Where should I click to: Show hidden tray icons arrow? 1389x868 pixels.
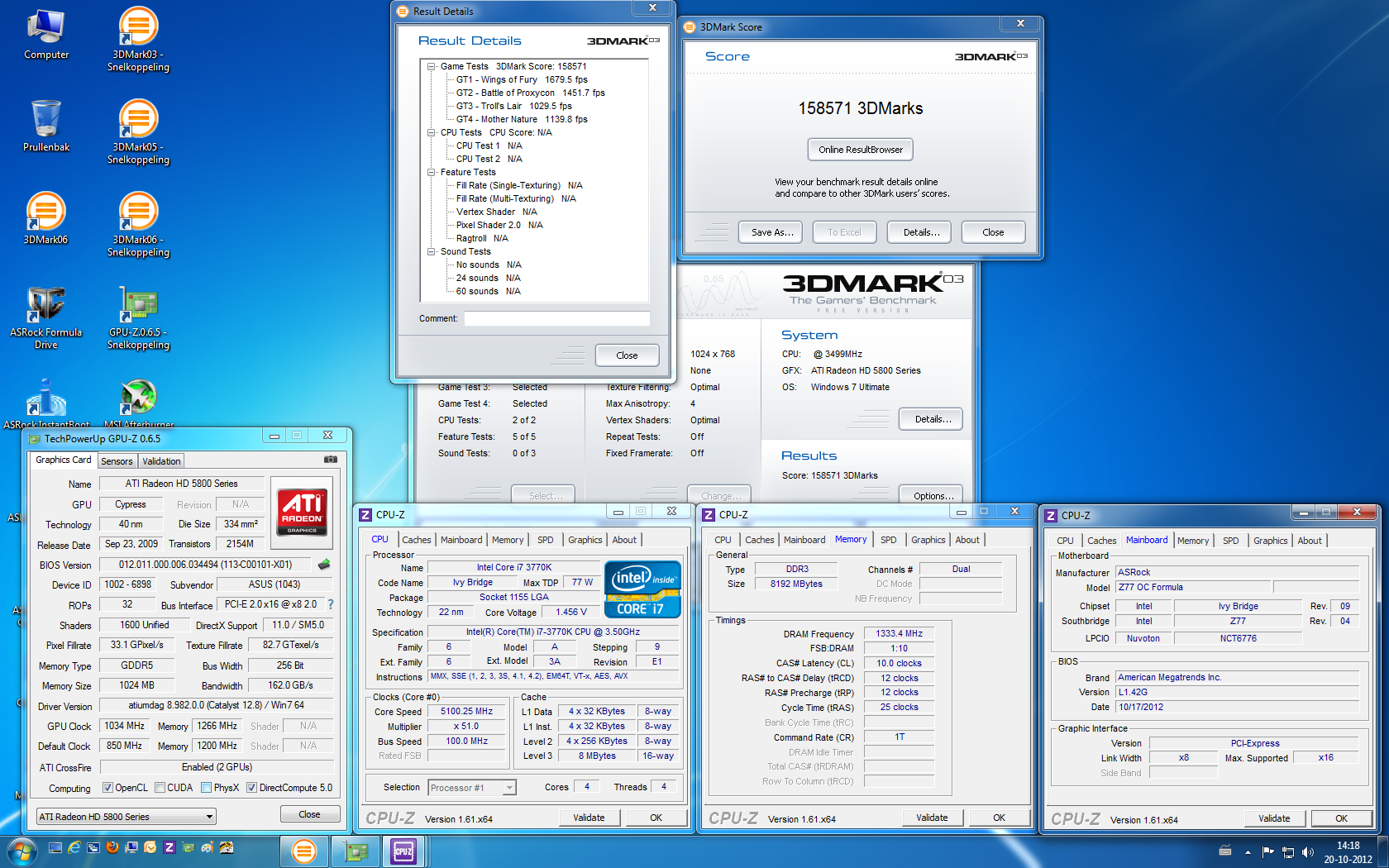coord(1248,852)
